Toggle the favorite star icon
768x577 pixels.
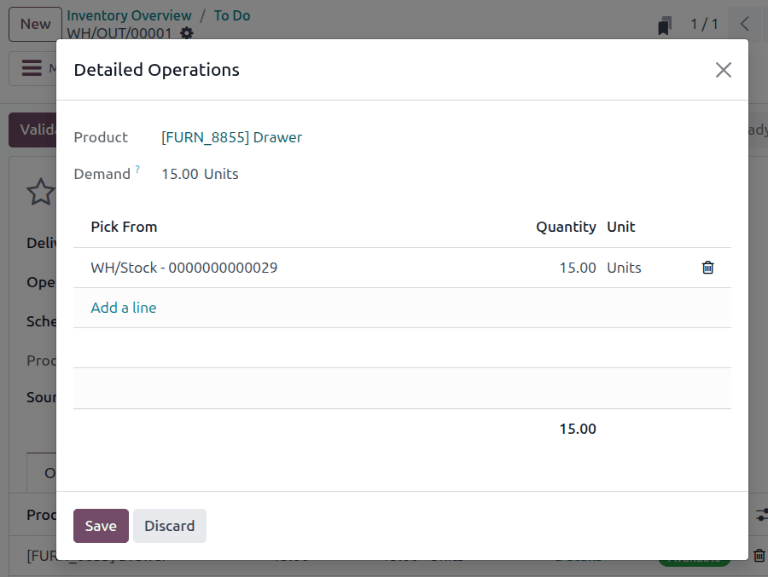coord(40,192)
